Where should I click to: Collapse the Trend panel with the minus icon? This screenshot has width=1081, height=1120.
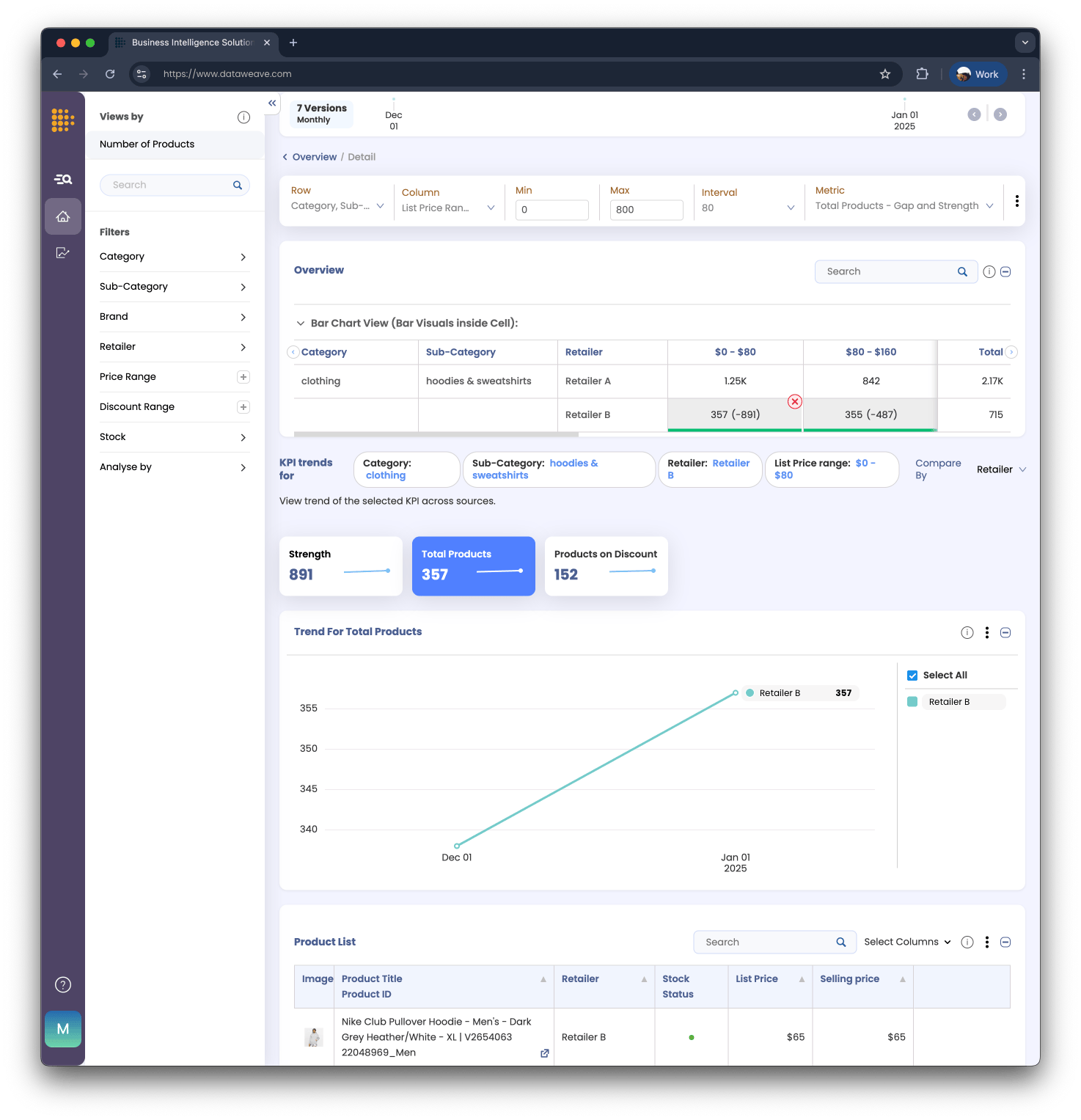click(1005, 632)
